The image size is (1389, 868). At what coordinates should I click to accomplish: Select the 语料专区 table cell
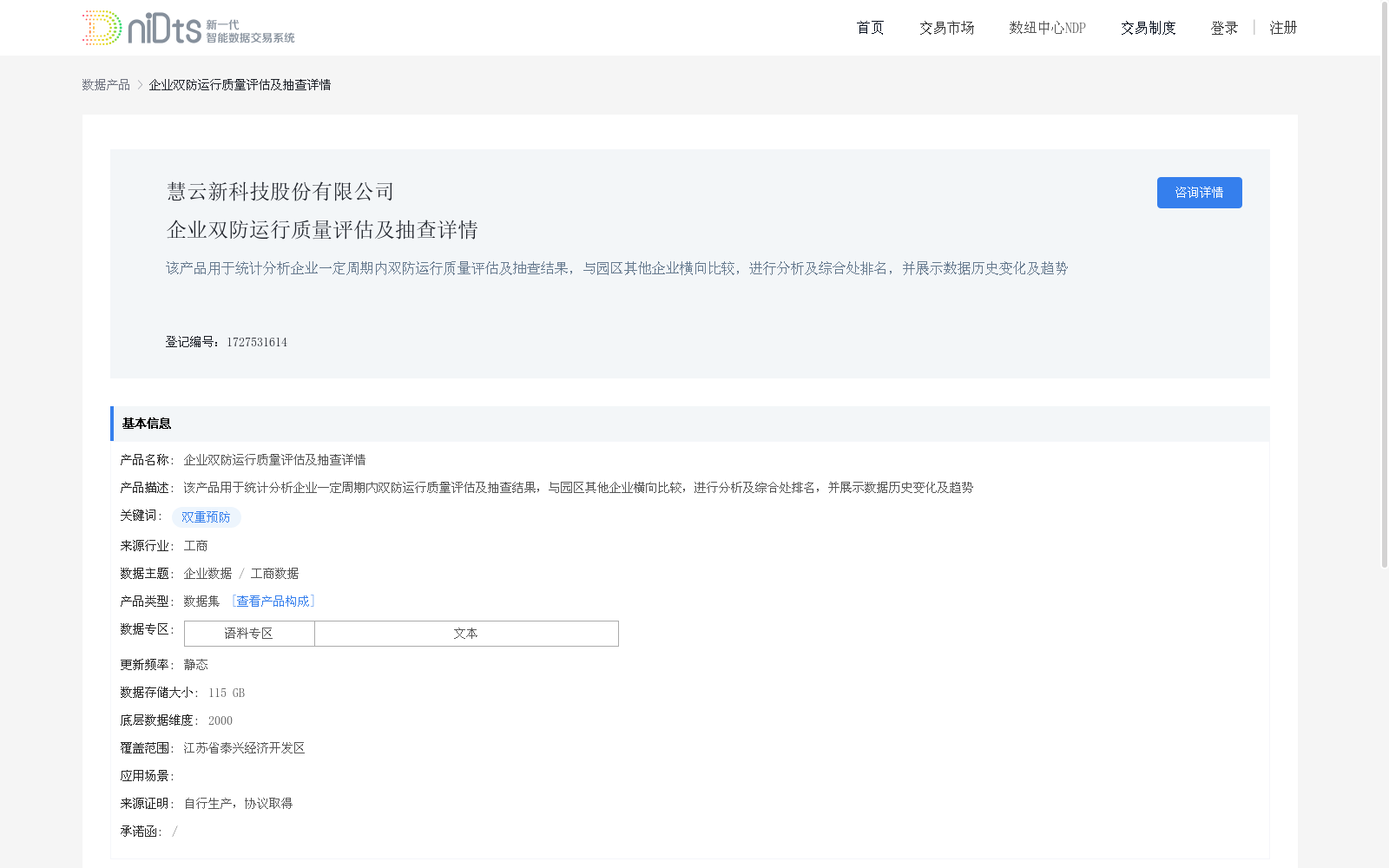[x=249, y=634]
